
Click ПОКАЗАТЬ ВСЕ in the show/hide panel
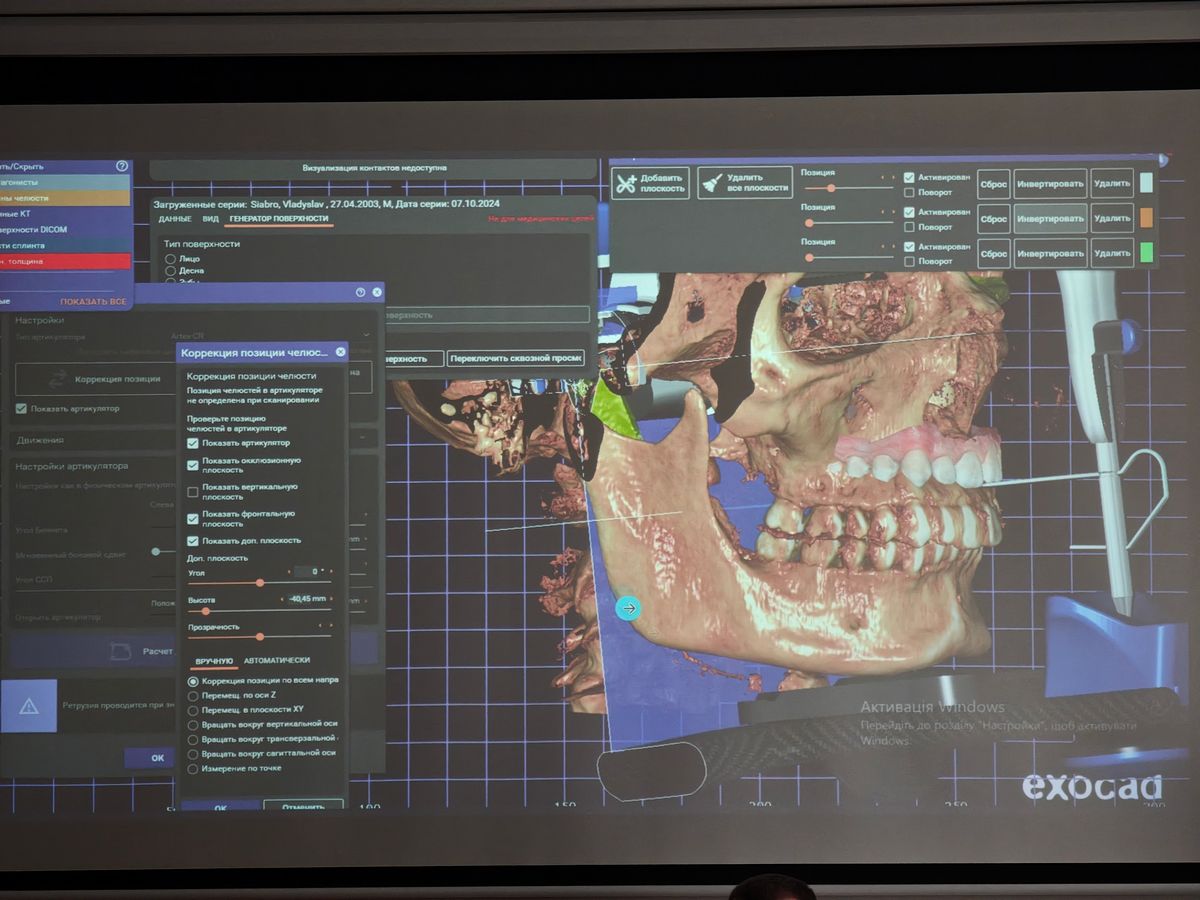click(x=93, y=301)
